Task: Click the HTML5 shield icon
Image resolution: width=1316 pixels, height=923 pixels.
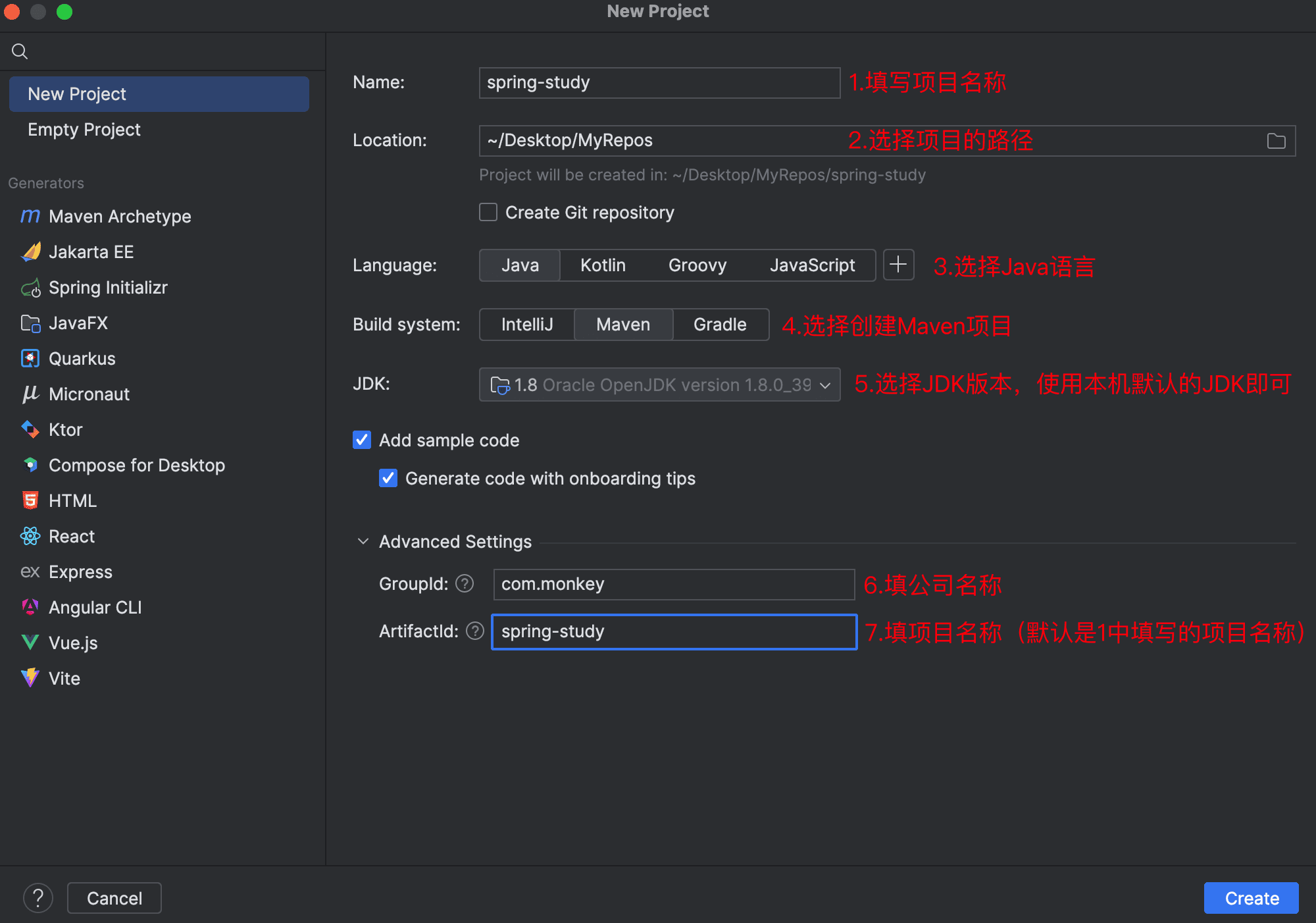Action: tap(30, 500)
